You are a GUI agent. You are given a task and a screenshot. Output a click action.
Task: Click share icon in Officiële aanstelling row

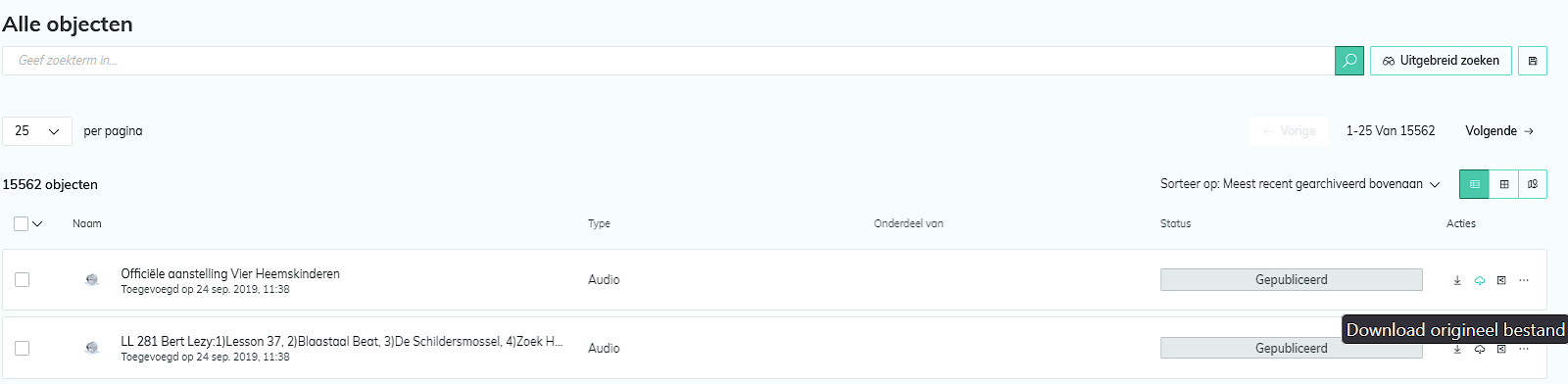click(x=1501, y=280)
